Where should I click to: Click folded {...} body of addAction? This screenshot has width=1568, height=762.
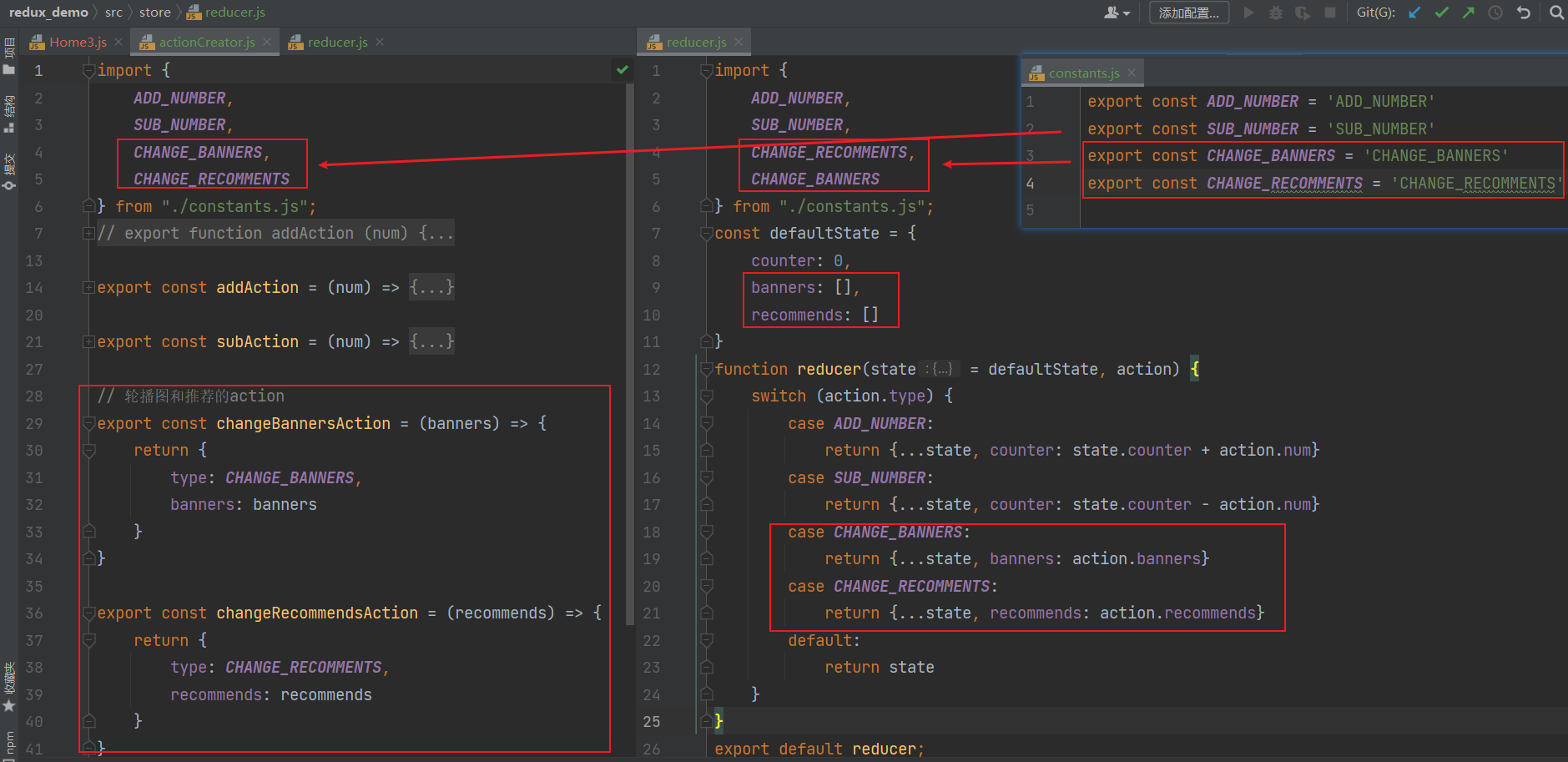pos(431,288)
